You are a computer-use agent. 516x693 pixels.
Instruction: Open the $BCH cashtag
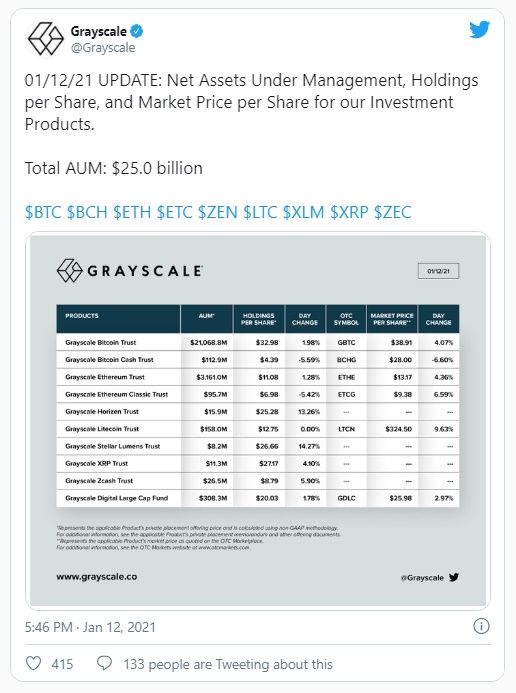87,212
